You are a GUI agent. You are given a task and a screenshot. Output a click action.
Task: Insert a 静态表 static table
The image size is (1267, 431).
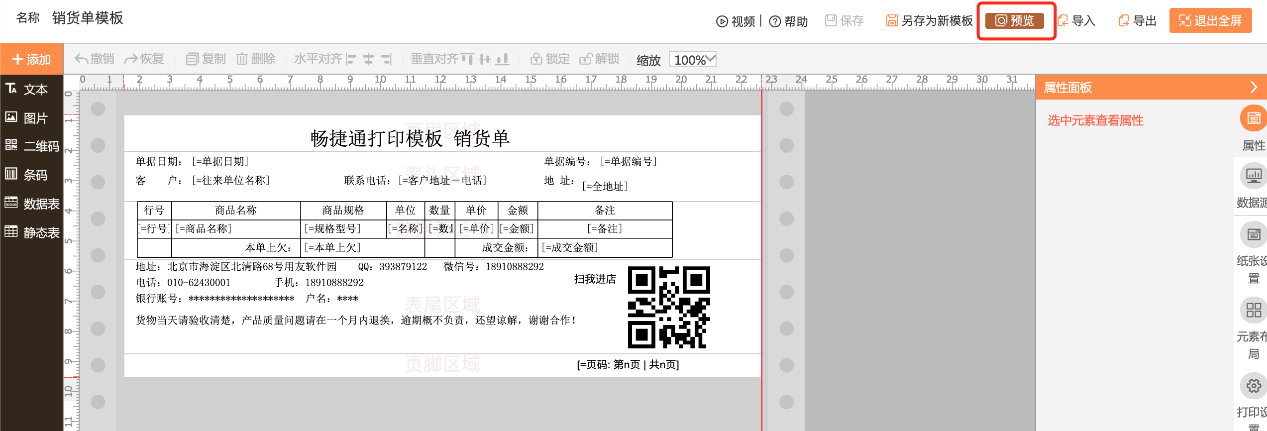tap(32, 232)
